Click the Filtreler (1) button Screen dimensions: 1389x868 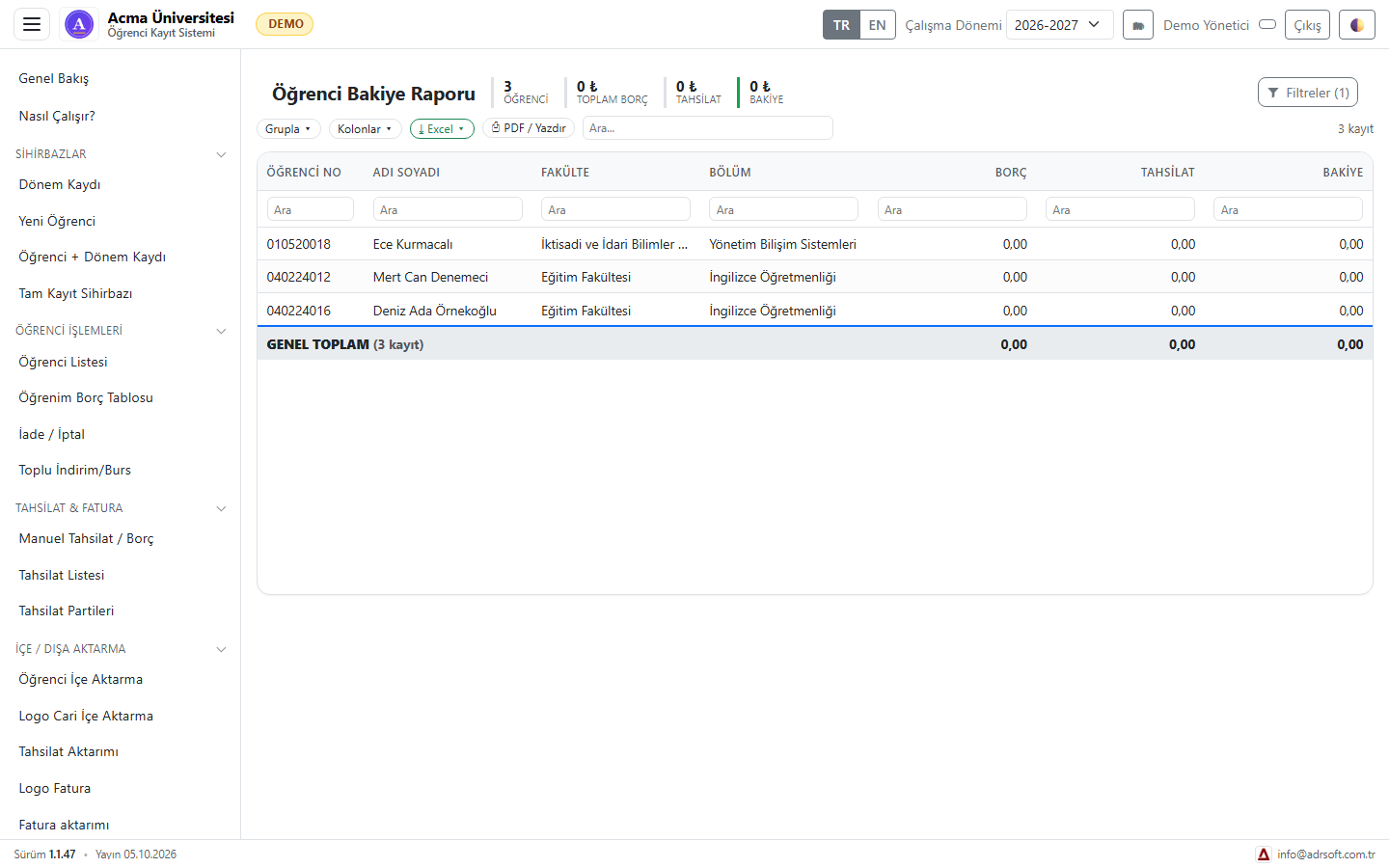pyautogui.click(x=1308, y=93)
